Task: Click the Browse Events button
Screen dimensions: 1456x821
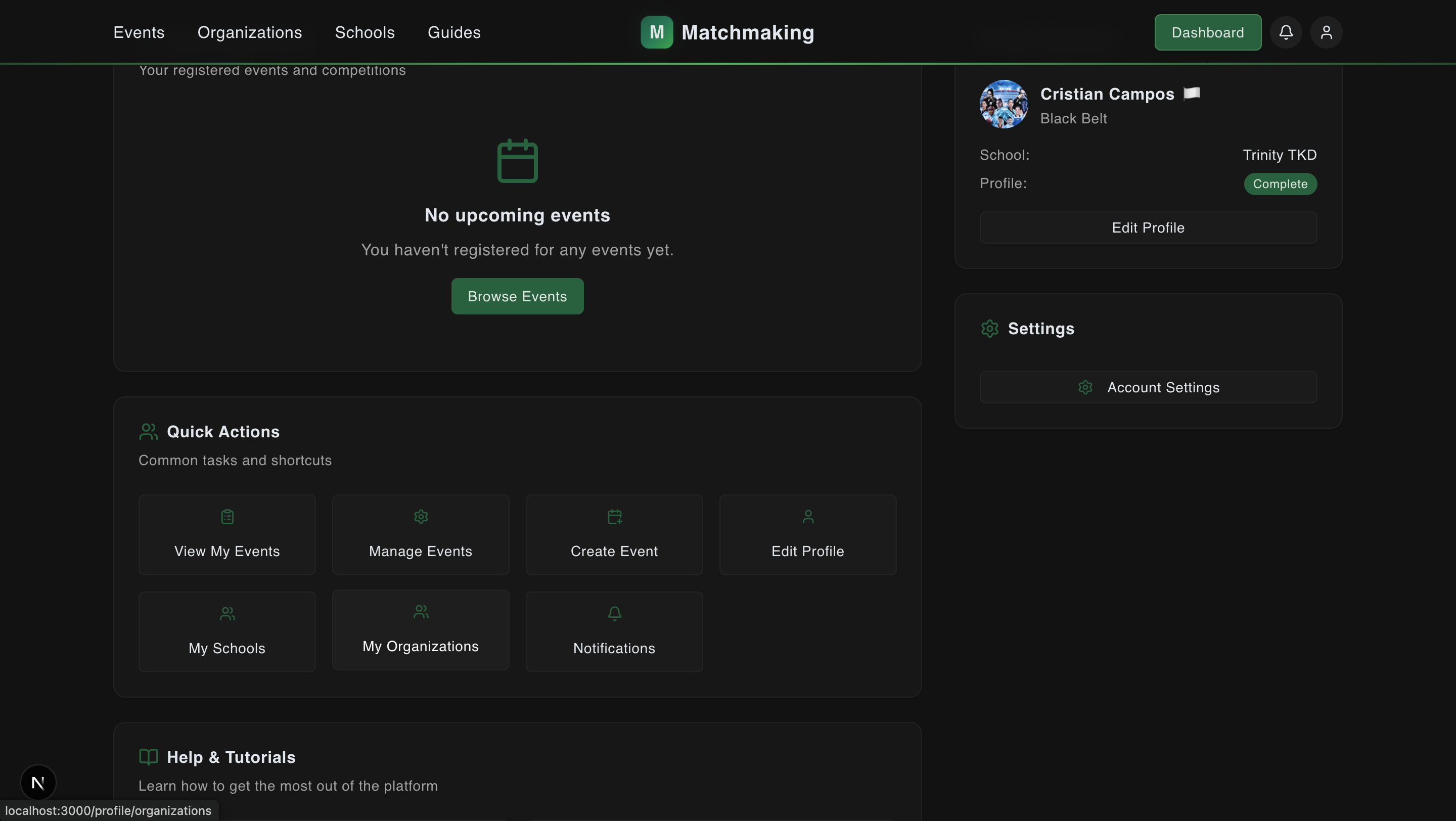Action: (x=517, y=296)
